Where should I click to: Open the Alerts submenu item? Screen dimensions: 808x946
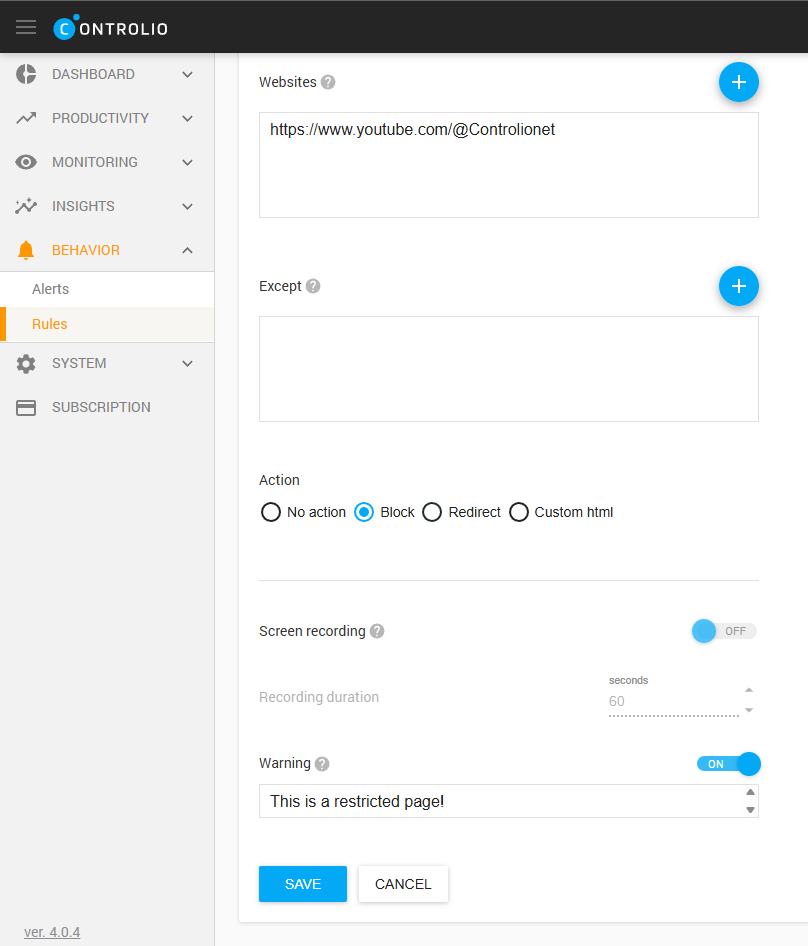pyautogui.click(x=51, y=289)
